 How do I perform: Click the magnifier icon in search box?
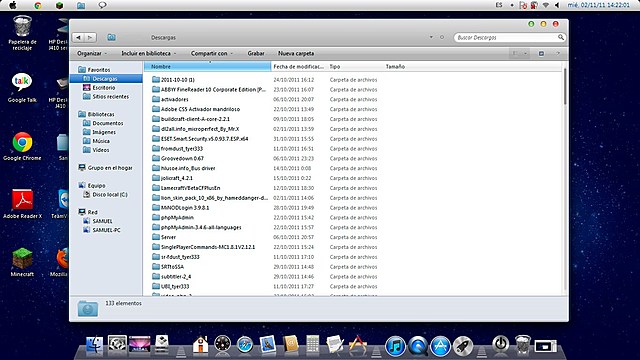tap(561, 37)
